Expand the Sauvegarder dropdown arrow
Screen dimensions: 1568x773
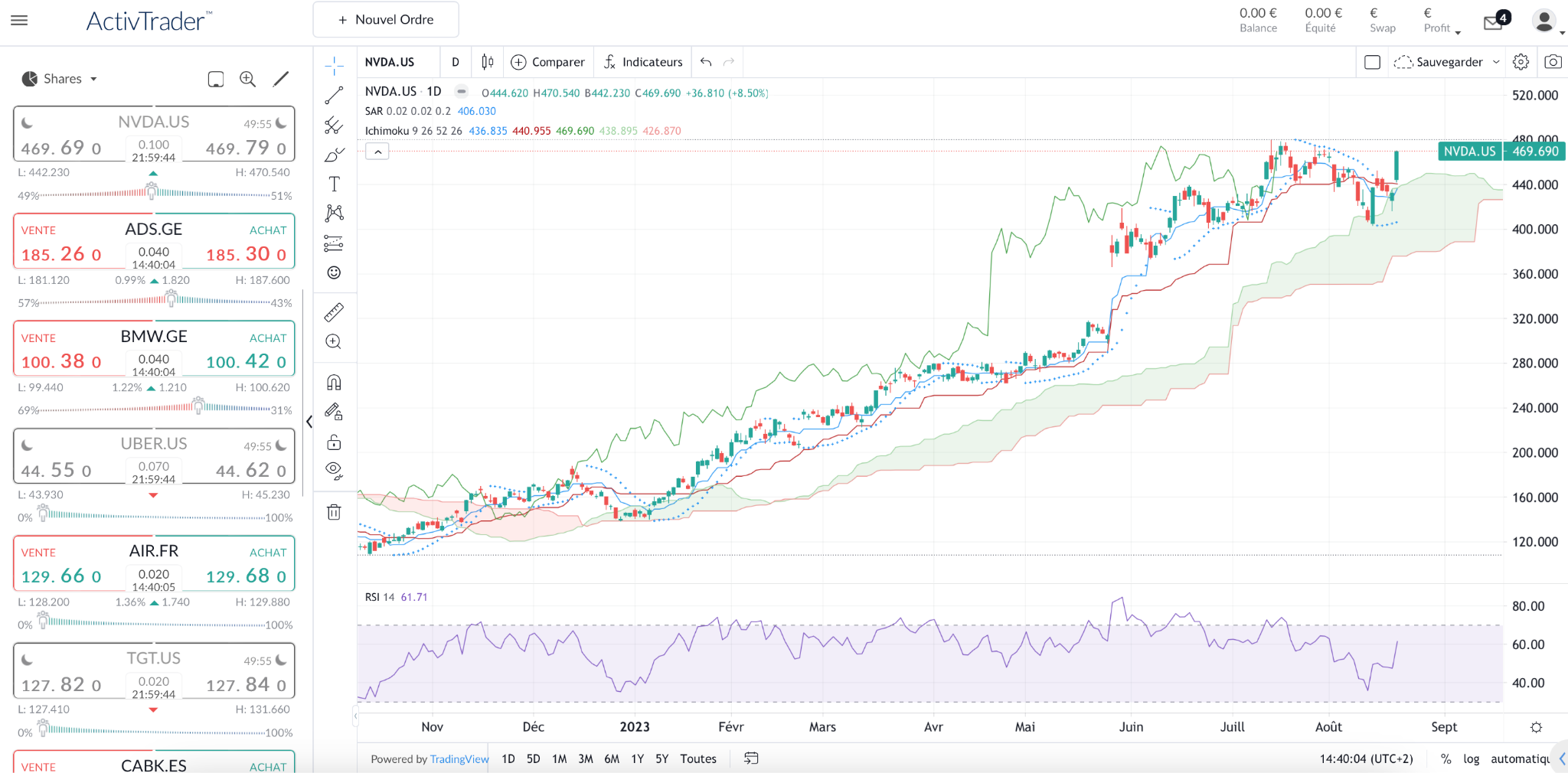[x=1496, y=62]
